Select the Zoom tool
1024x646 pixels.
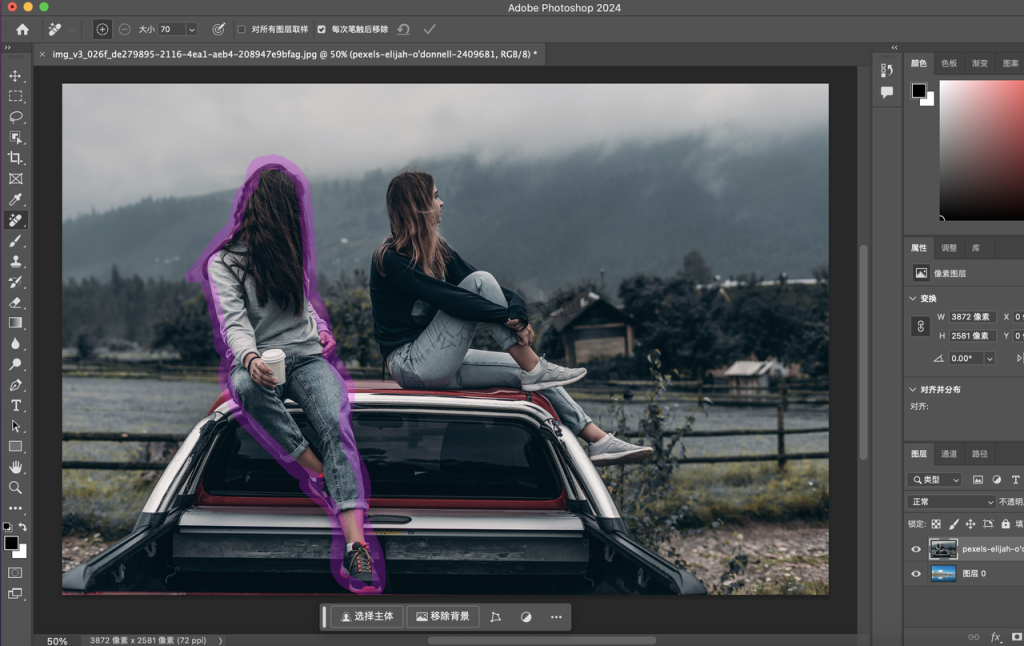coord(15,487)
